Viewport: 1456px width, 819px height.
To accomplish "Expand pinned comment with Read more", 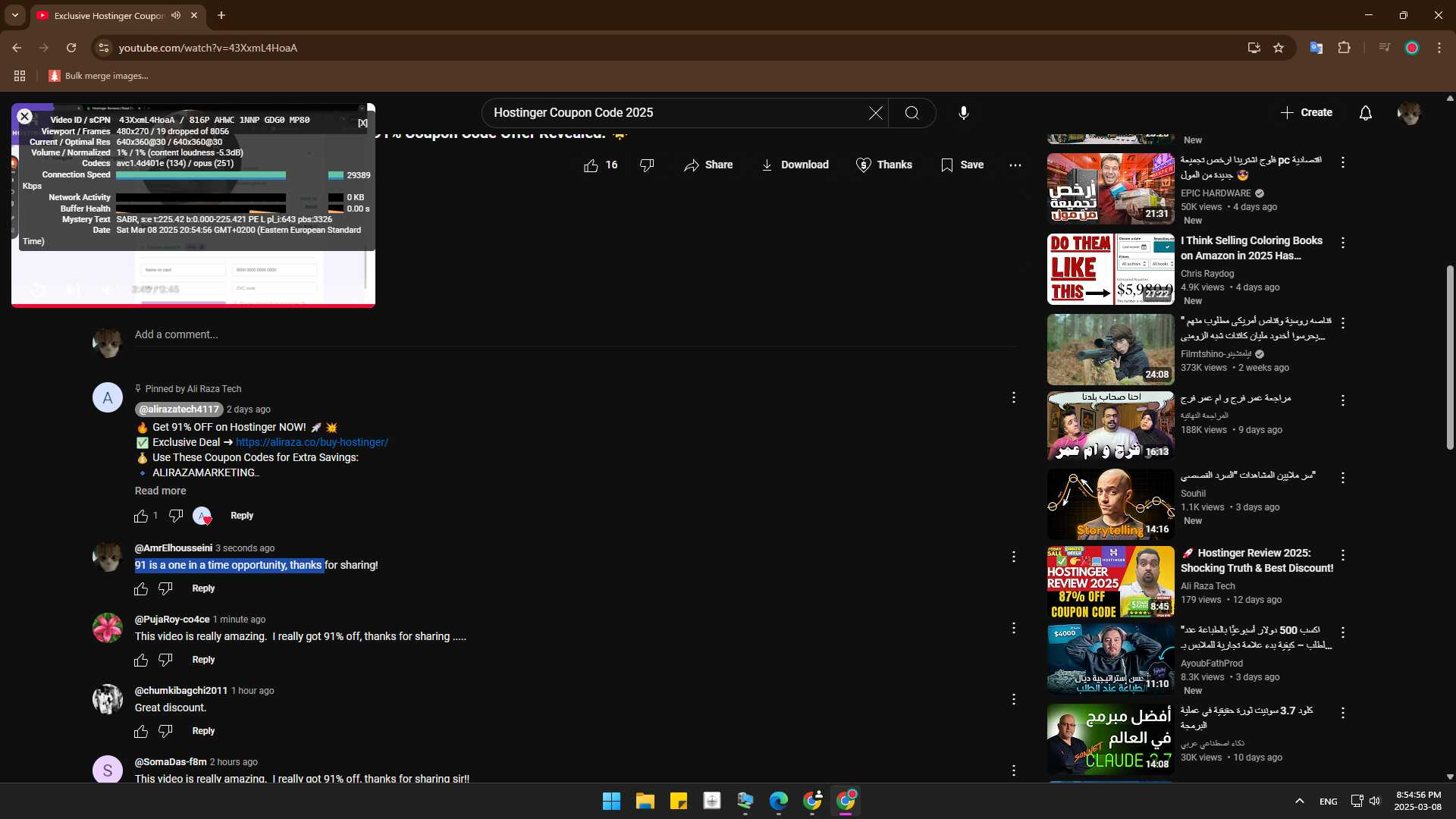I will (160, 491).
